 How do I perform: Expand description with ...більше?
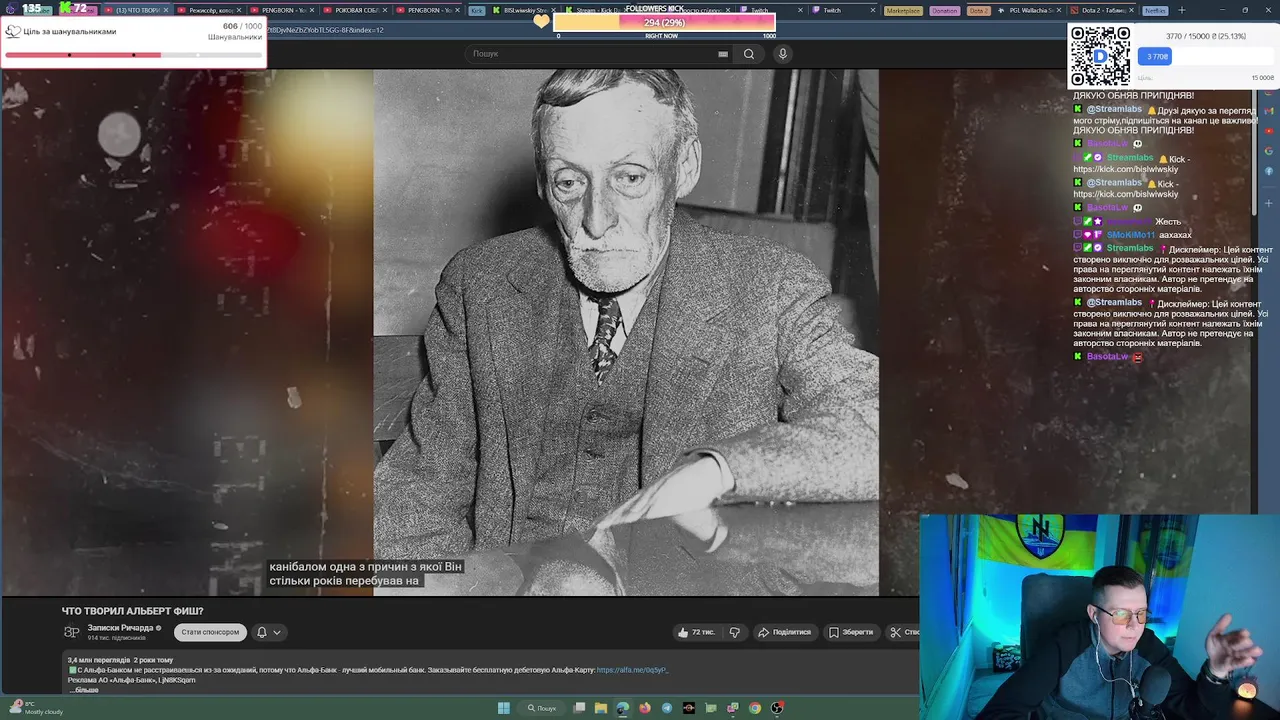point(85,690)
